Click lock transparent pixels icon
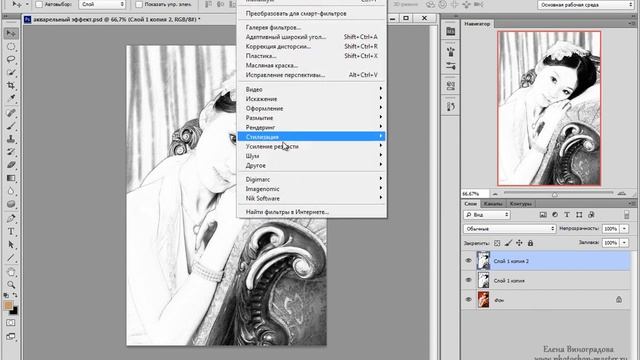Screen dimensions: 640x360 (497, 243)
